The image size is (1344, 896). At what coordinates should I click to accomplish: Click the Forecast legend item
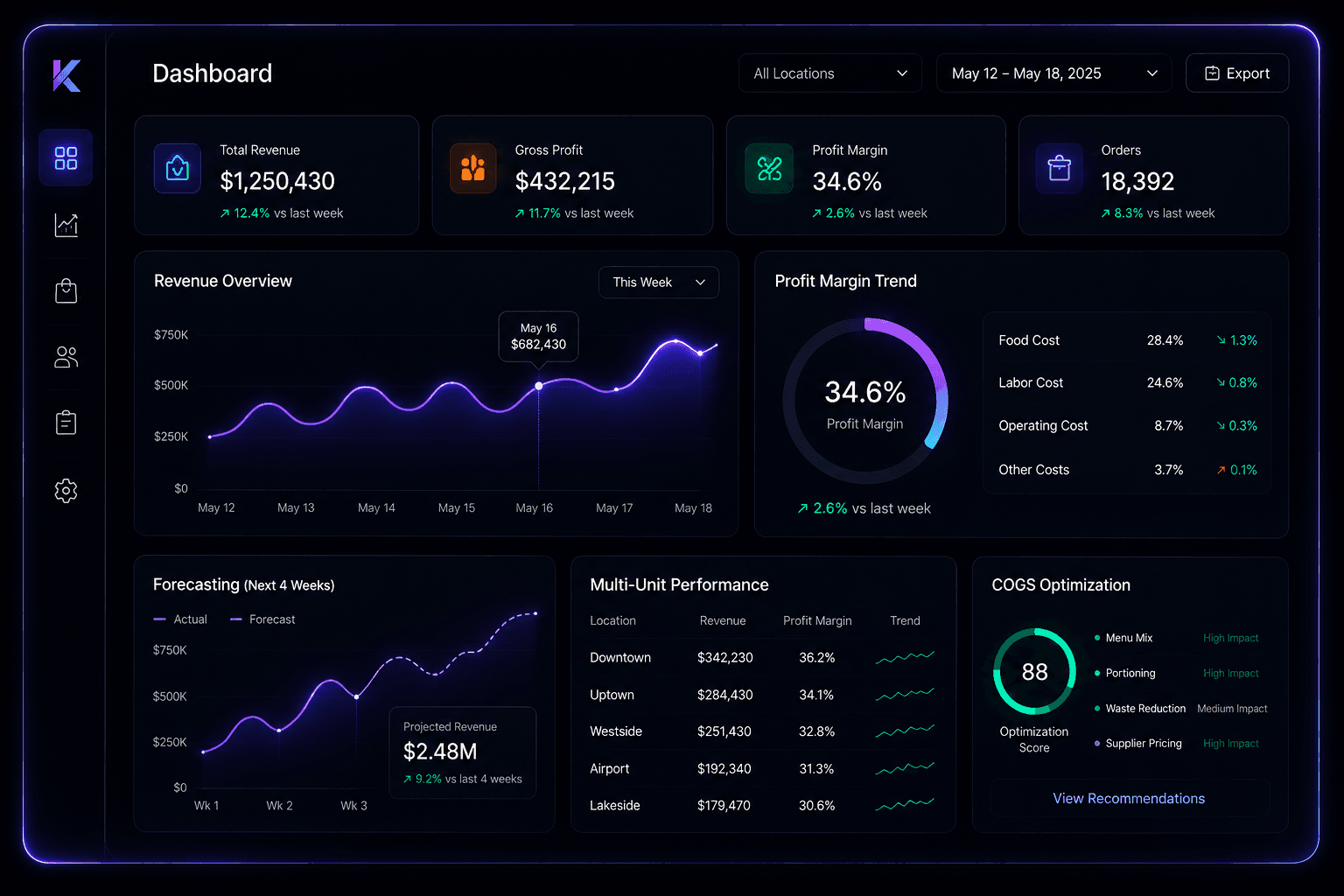[262, 619]
